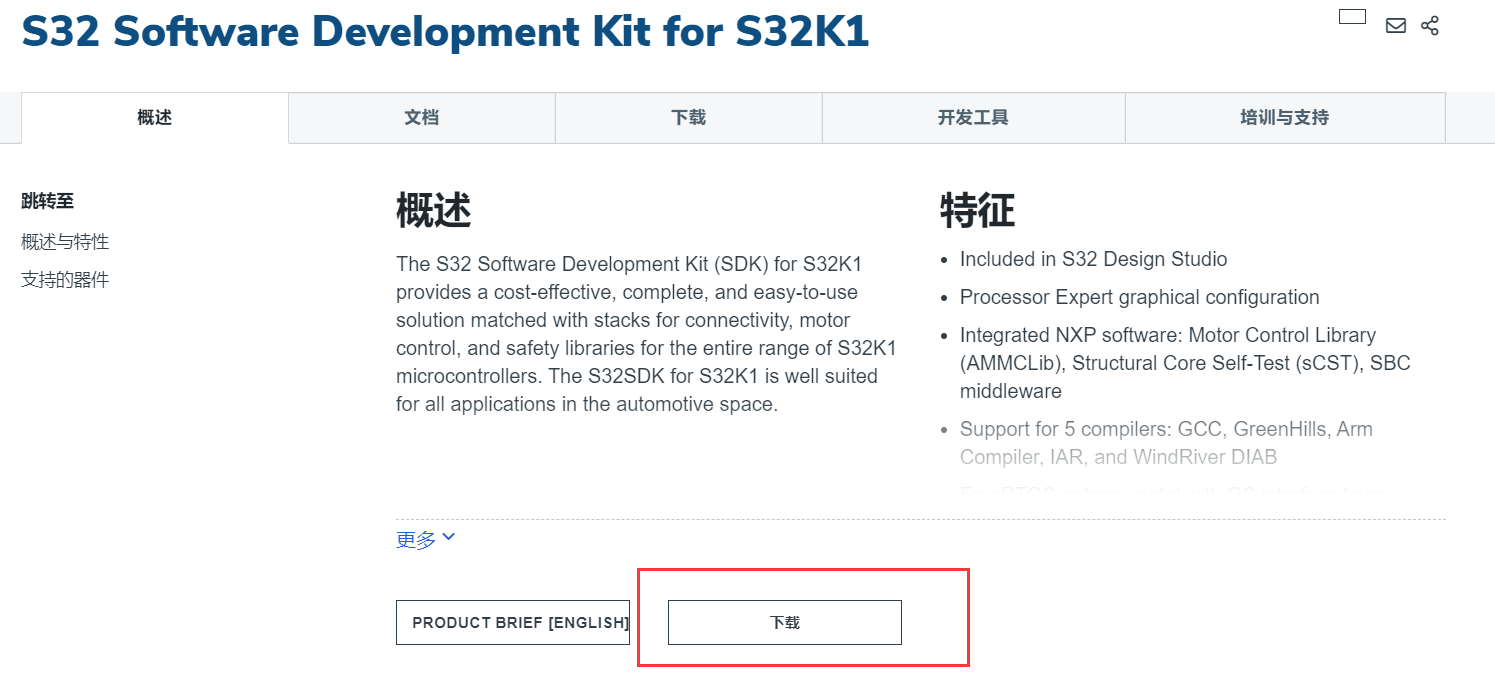This screenshot has height=679, width=1495.
Task: Open the email sharing envelope icon
Action: [1395, 25]
